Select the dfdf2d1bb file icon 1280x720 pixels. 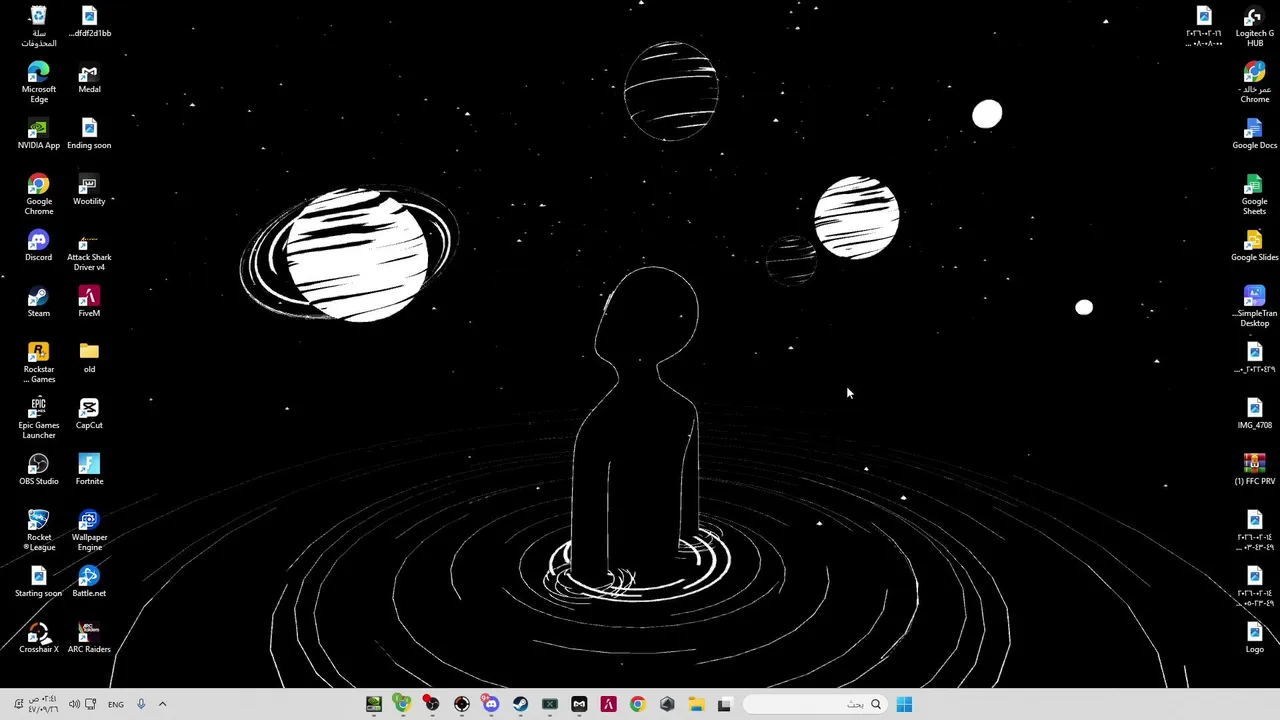[89, 22]
